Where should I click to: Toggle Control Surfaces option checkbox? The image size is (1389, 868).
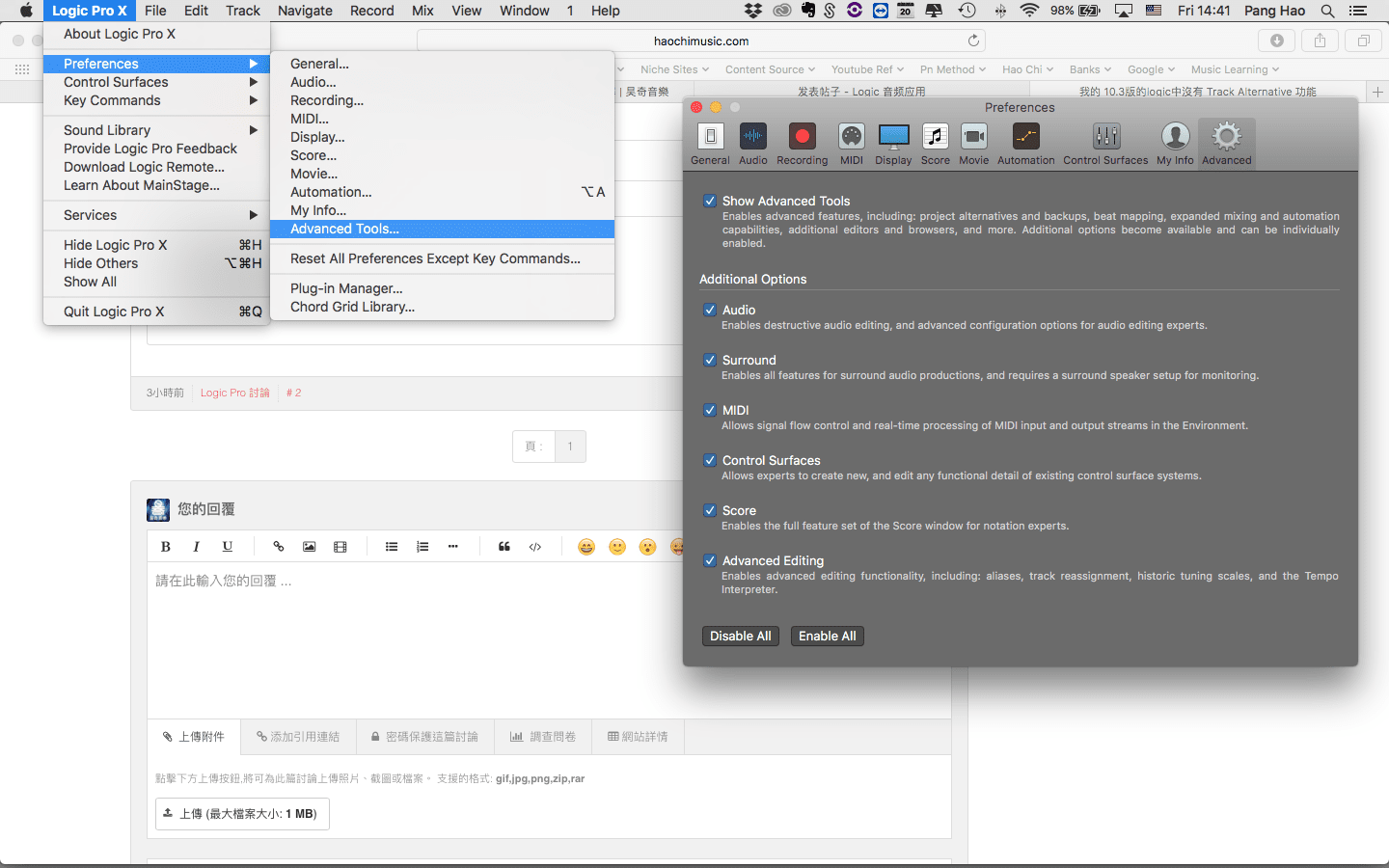[x=710, y=460]
